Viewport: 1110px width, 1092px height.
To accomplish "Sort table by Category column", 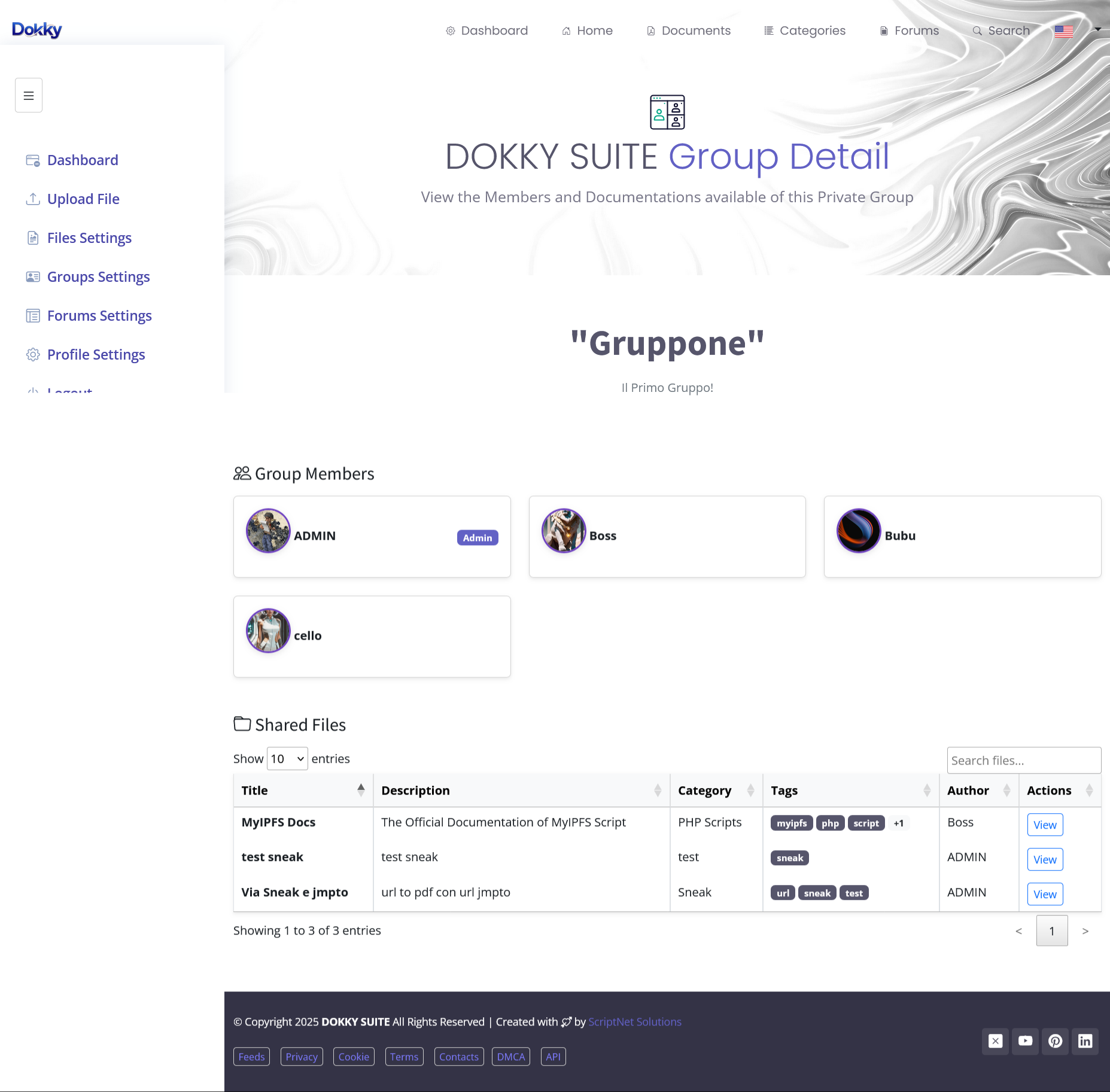I will [717, 790].
